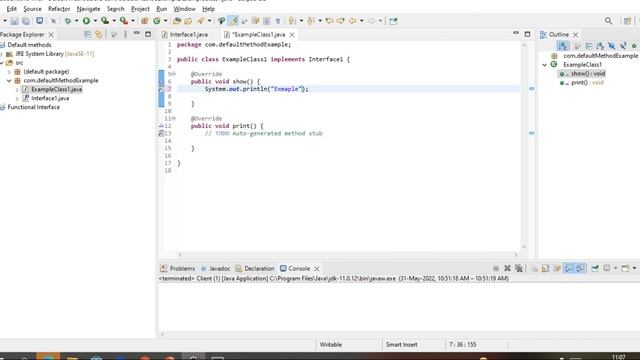Click the Pin Console icon

[595, 268]
